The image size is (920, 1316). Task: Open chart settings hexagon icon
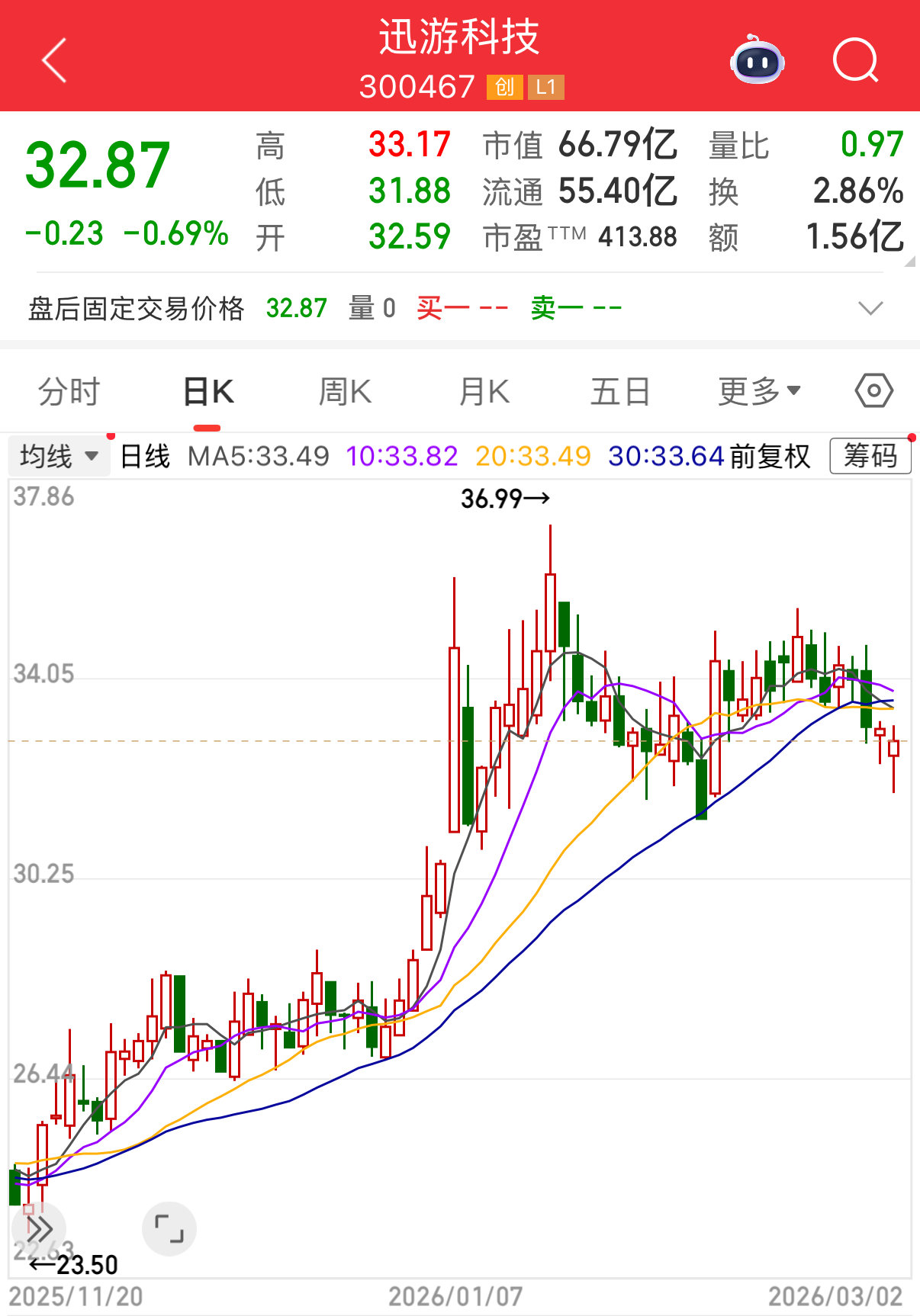pos(873,391)
